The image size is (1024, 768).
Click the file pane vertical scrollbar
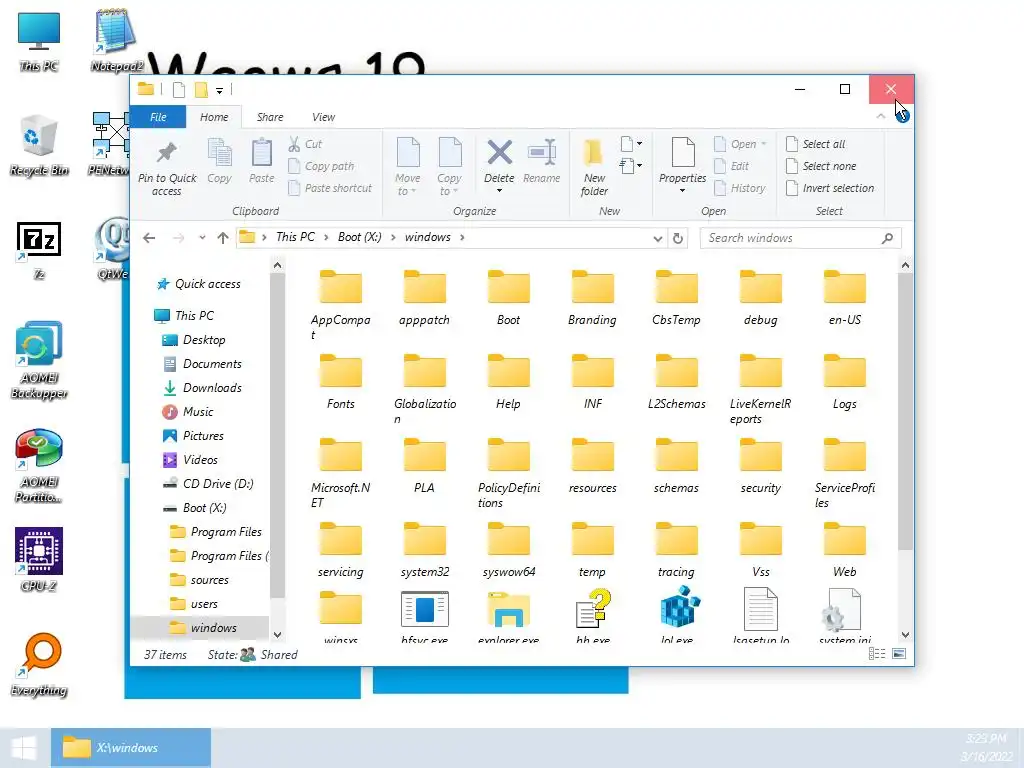[x=905, y=412]
